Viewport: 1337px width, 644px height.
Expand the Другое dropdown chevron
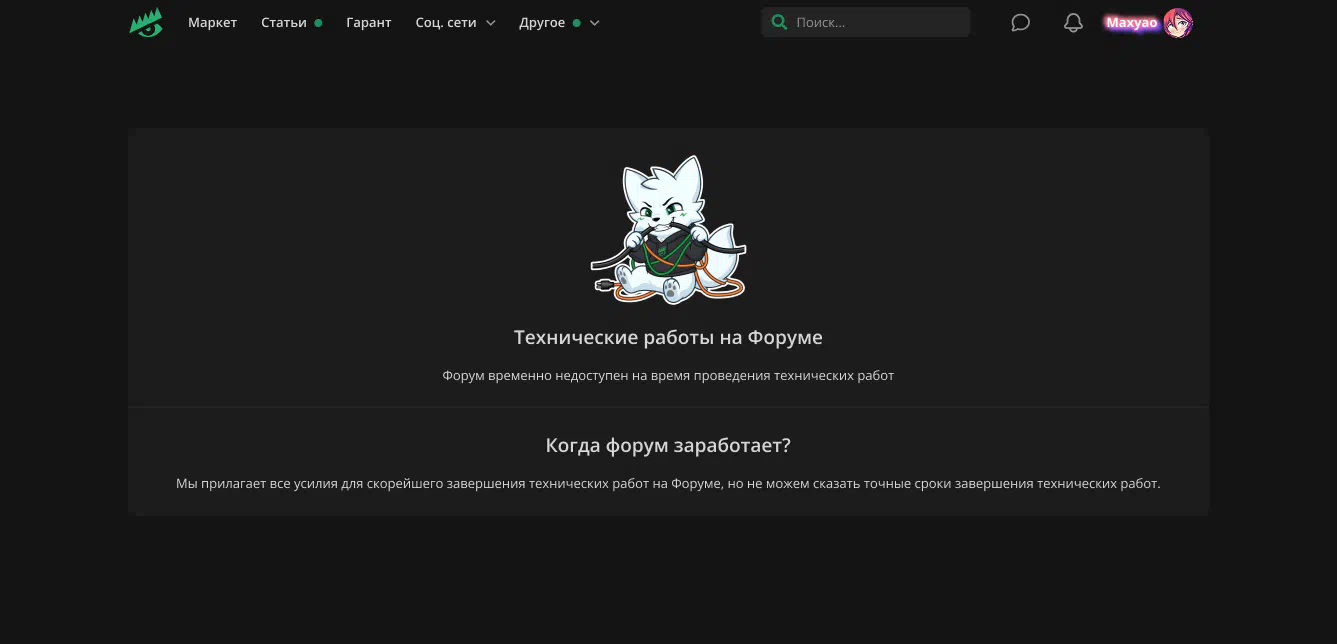594,23
